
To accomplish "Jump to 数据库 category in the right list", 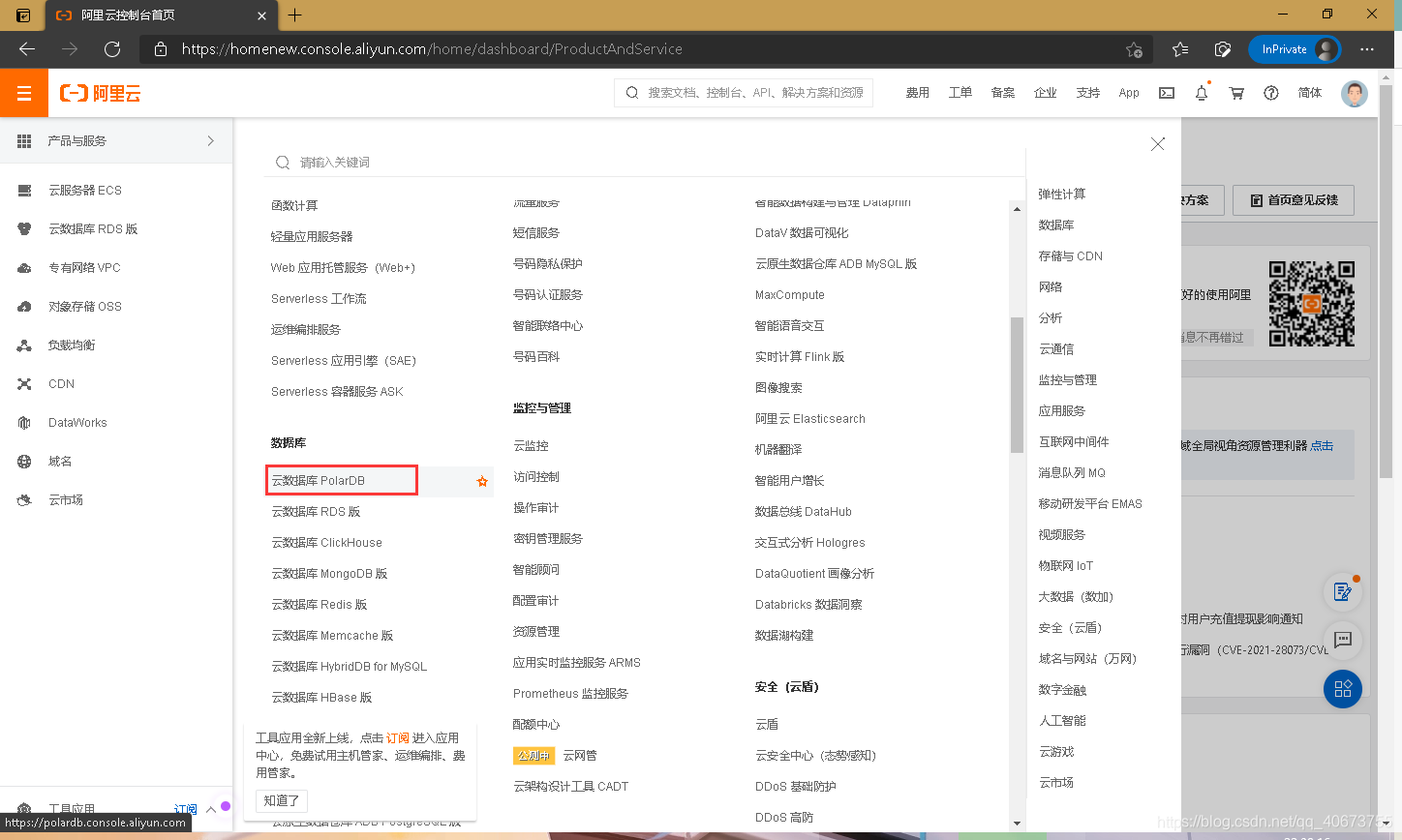I will 1056,225.
